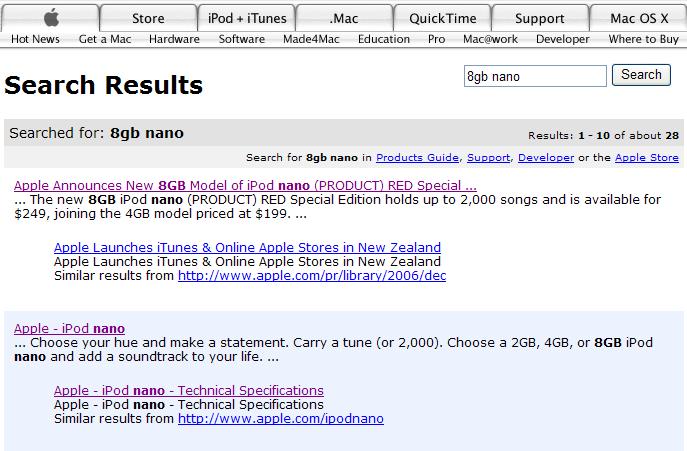
Task: Open the Mac OS X tab
Action: click(639, 18)
